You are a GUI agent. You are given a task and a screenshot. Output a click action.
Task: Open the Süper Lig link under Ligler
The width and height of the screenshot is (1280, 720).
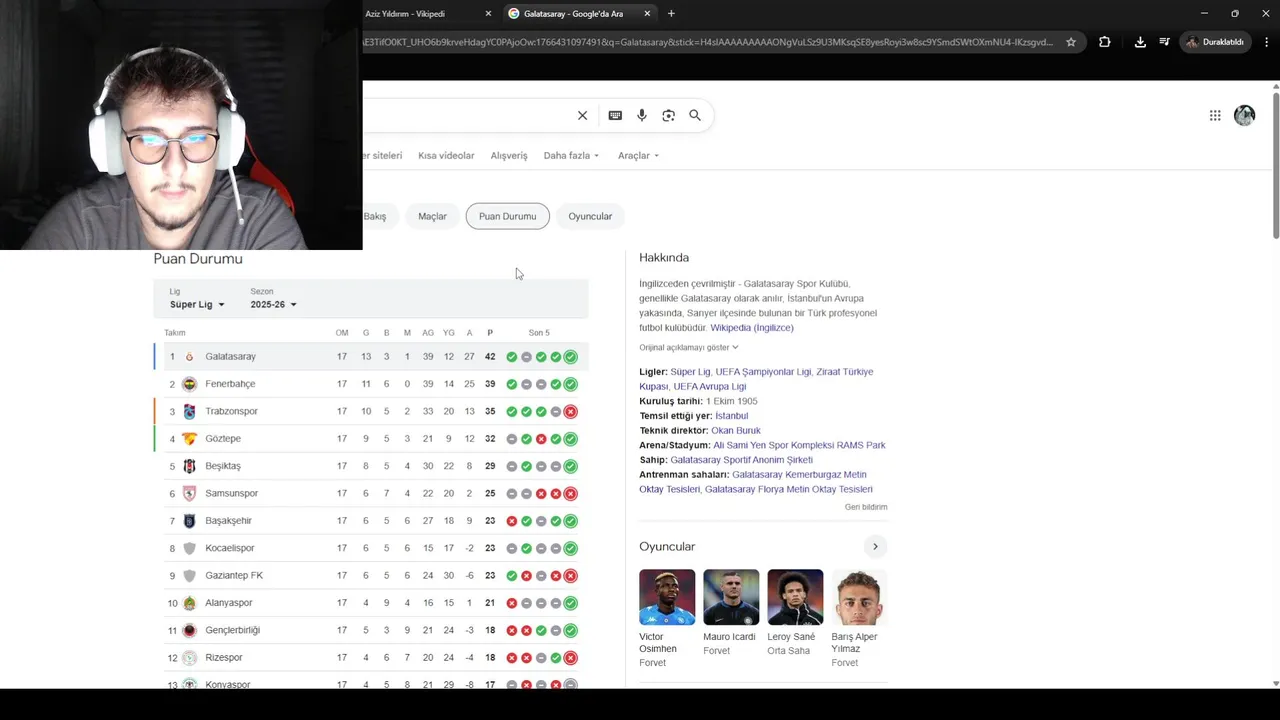coord(690,372)
